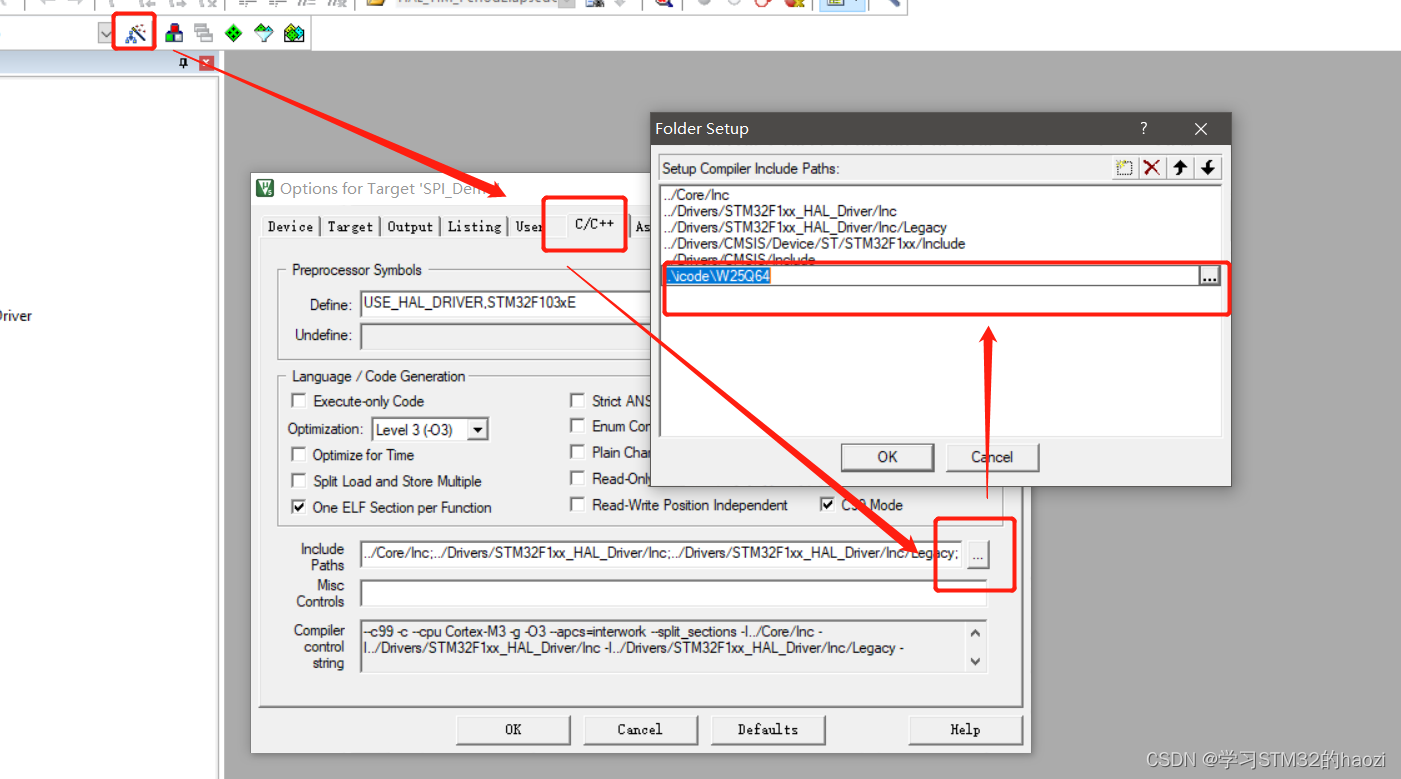
Task: Pin the left project panel
Action: 184,63
